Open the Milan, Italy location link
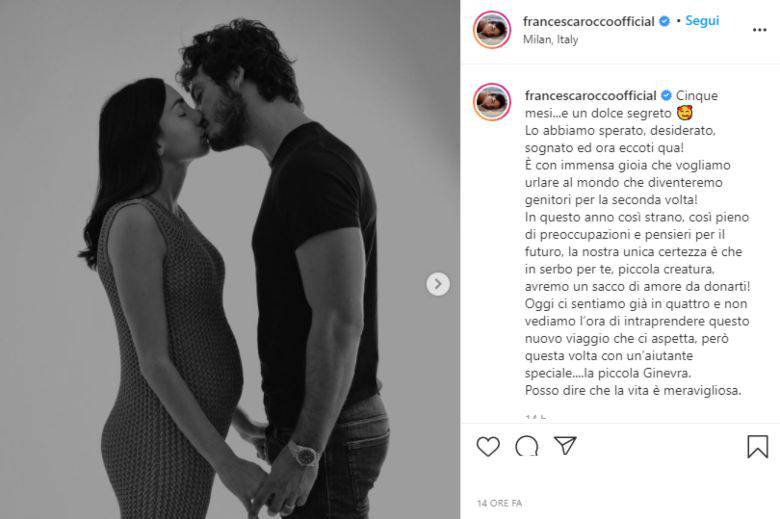Screen dimensions: 780x519 click(x=550, y=39)
